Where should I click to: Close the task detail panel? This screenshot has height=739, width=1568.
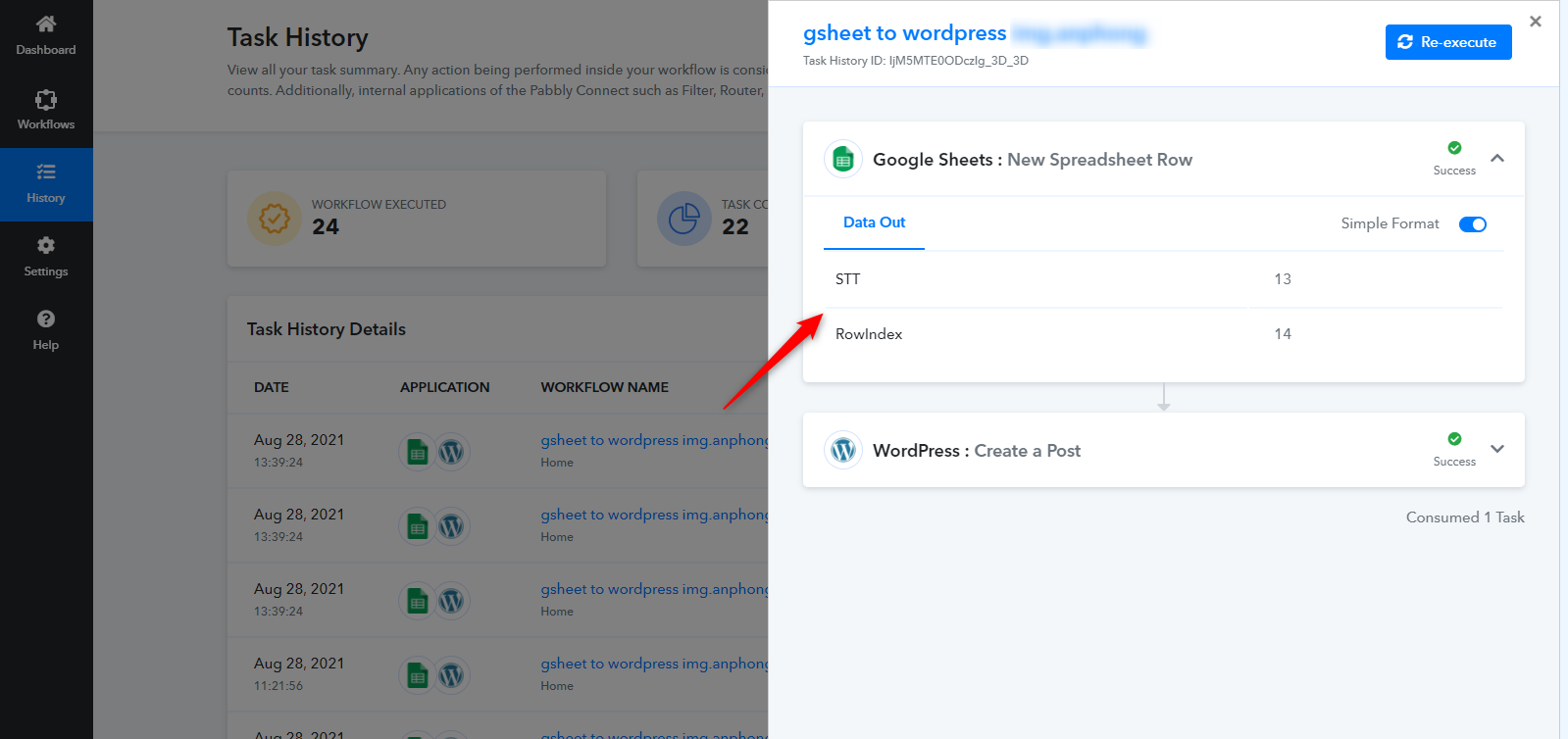pyautogui.click(x=1536, y=22)
